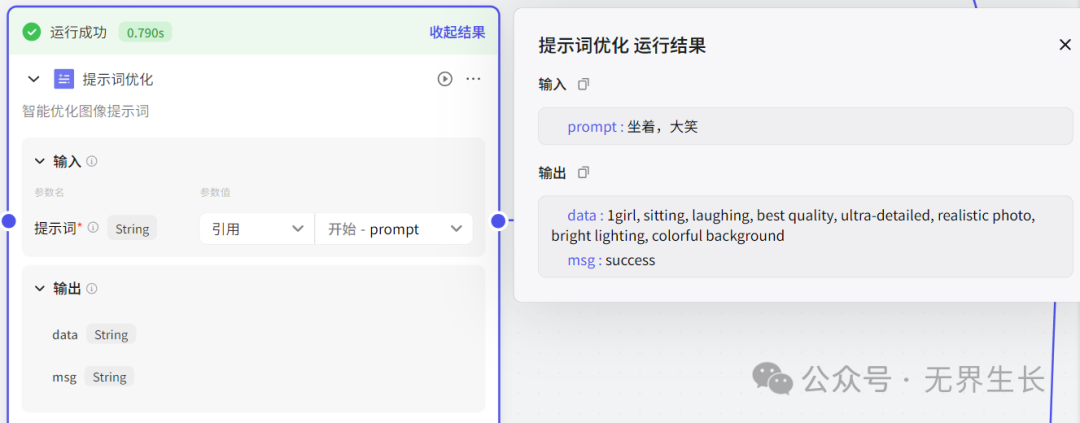Click the msg output parameter name
The width and height of the screenshot is (1080, 423).
64,377
